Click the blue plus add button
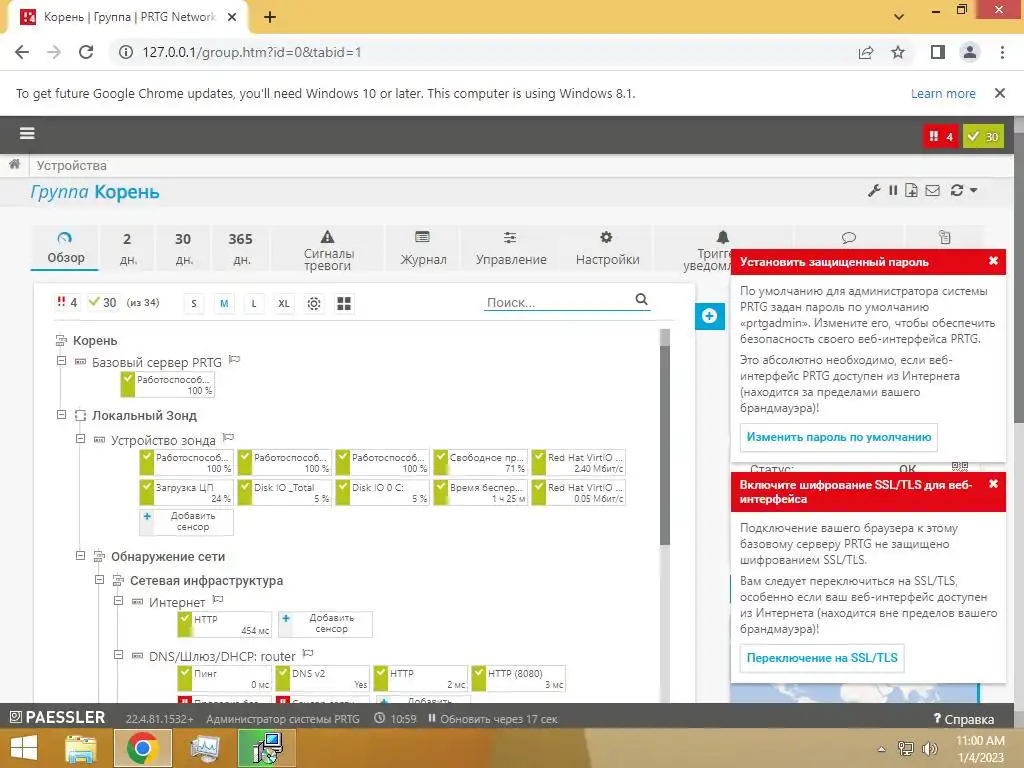Image resolution: width=1024 pixels, height=768 pixels. (x=710, y=317)
